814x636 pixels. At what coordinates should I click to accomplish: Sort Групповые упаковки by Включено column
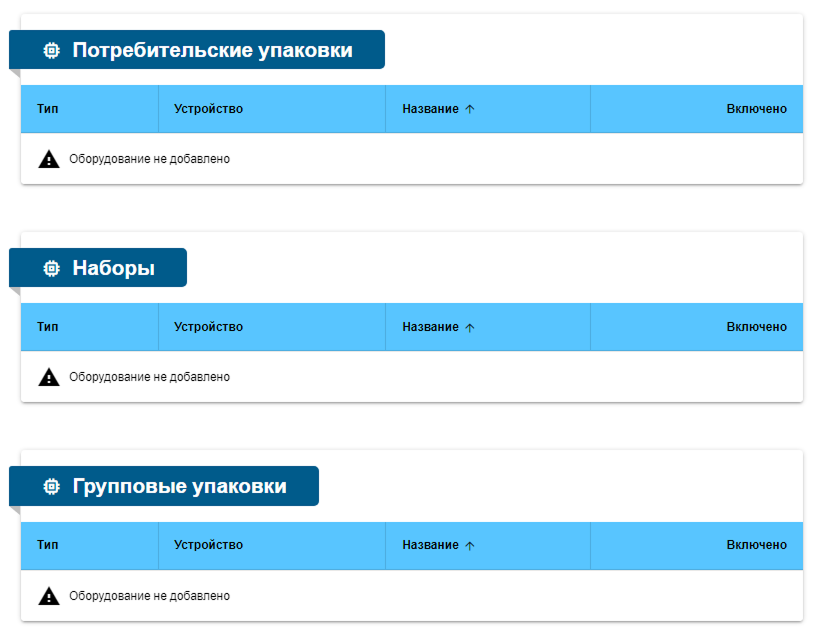756,546
